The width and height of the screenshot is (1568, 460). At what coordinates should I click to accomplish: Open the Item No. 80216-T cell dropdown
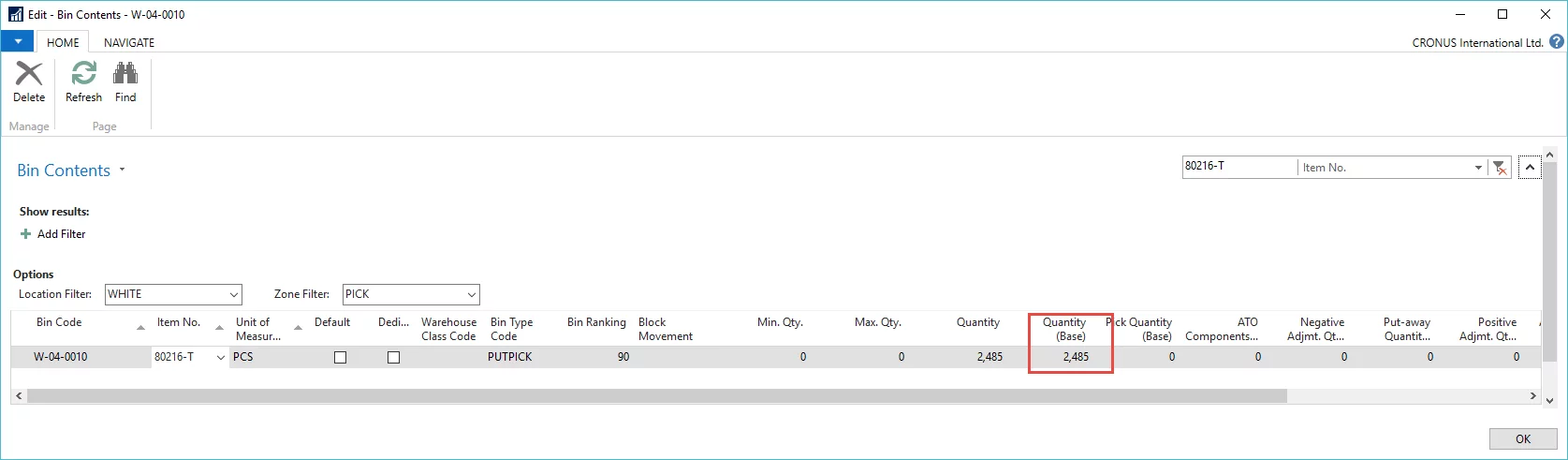(221, 357)
